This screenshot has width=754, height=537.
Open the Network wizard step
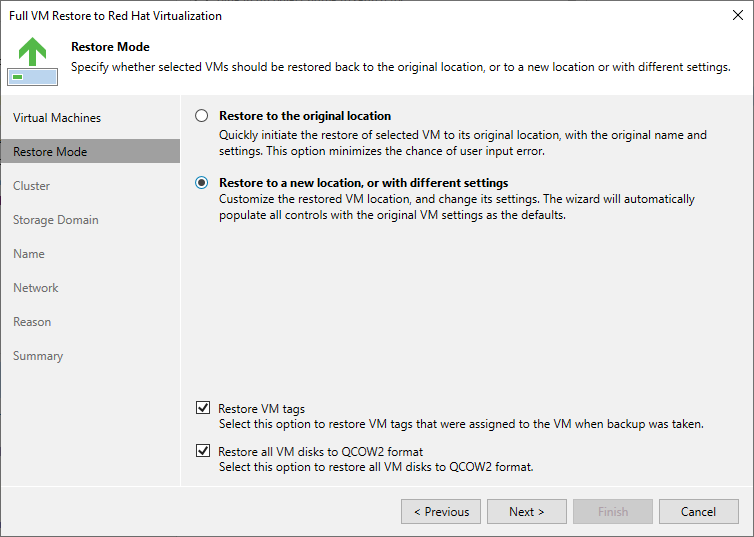(x=36, y=288)
